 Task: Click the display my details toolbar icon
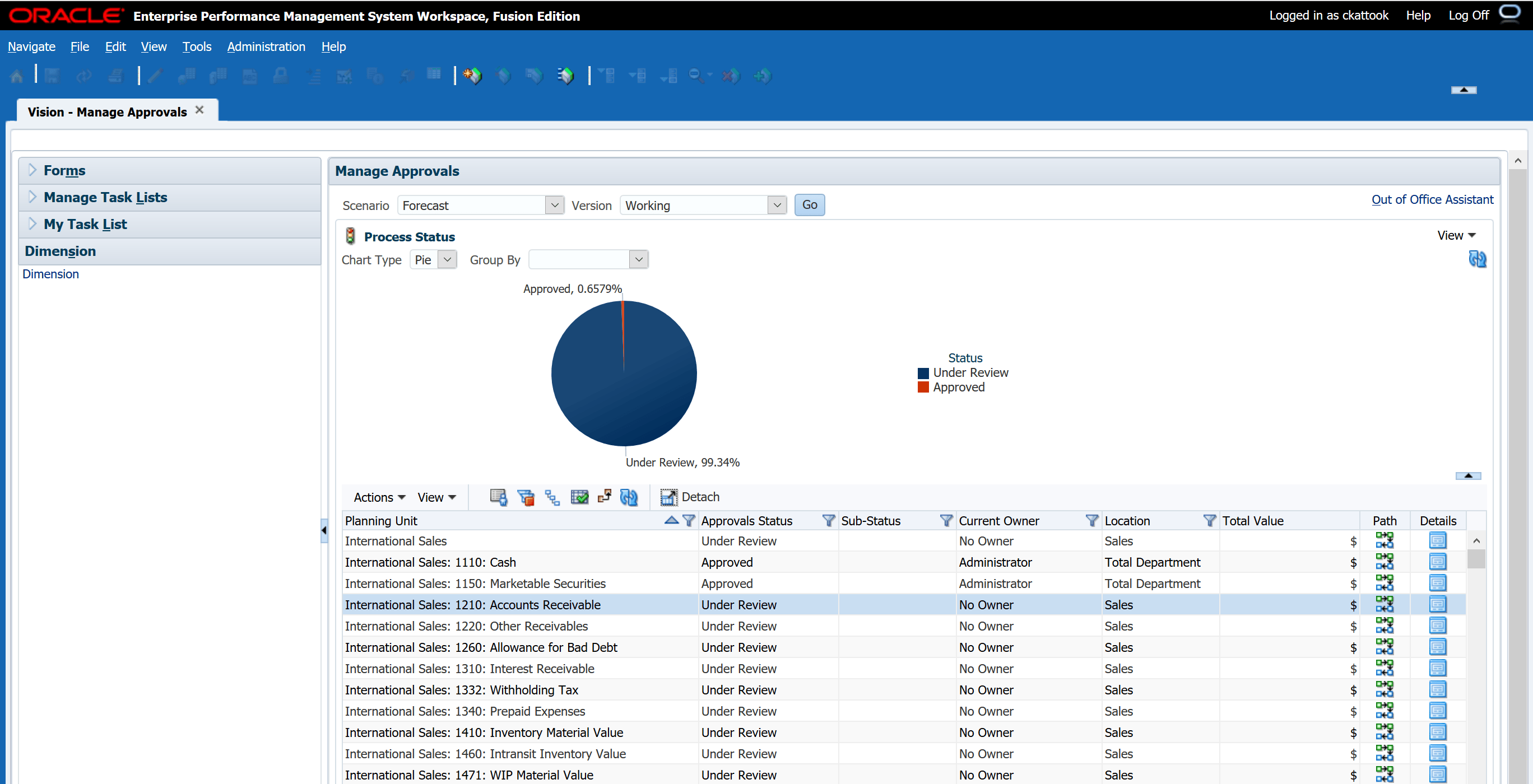point(498,497)
